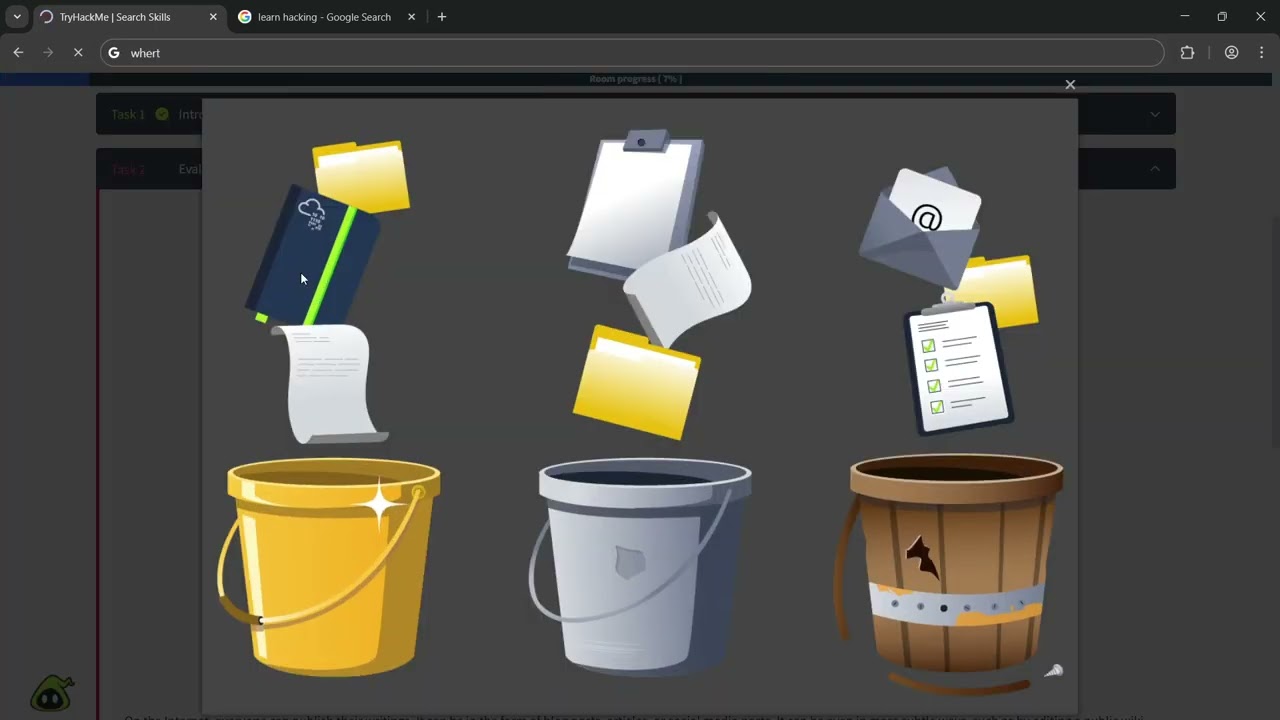The width and height of the screenshot is (1280, 720).
Task: Open the tab search dropdown arrow
Action: coord(17,17)
